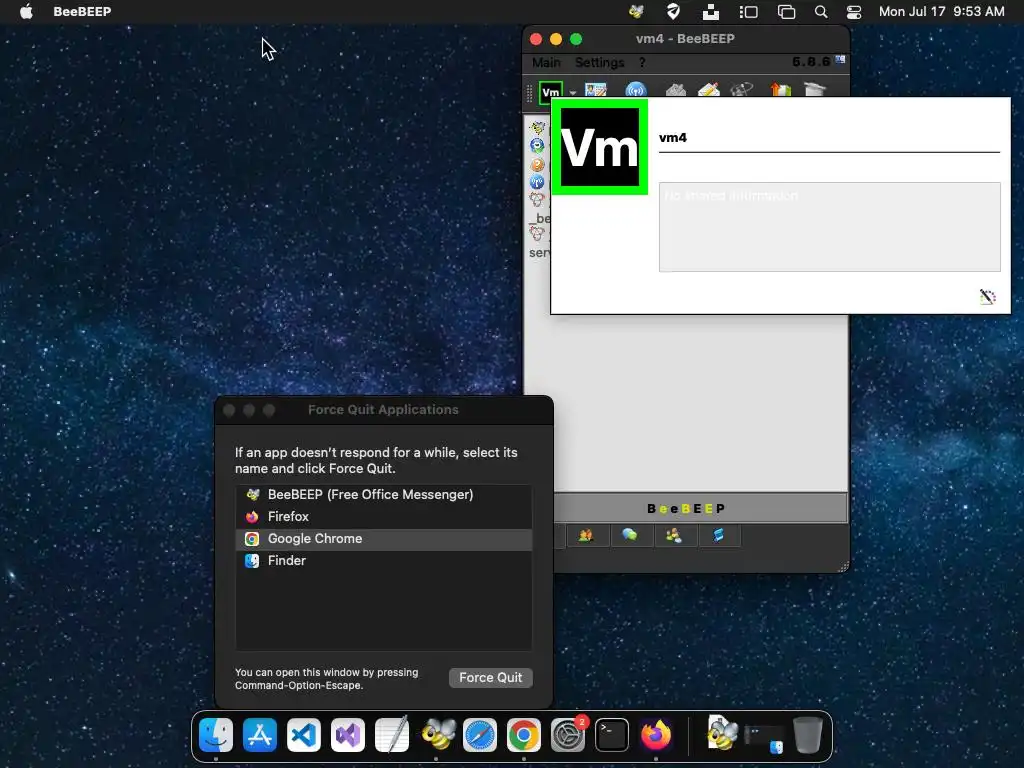Open Google Chrome from the Dock
Image resolution: width=1024 pixels, height=768 pixels.
point(524,735)
